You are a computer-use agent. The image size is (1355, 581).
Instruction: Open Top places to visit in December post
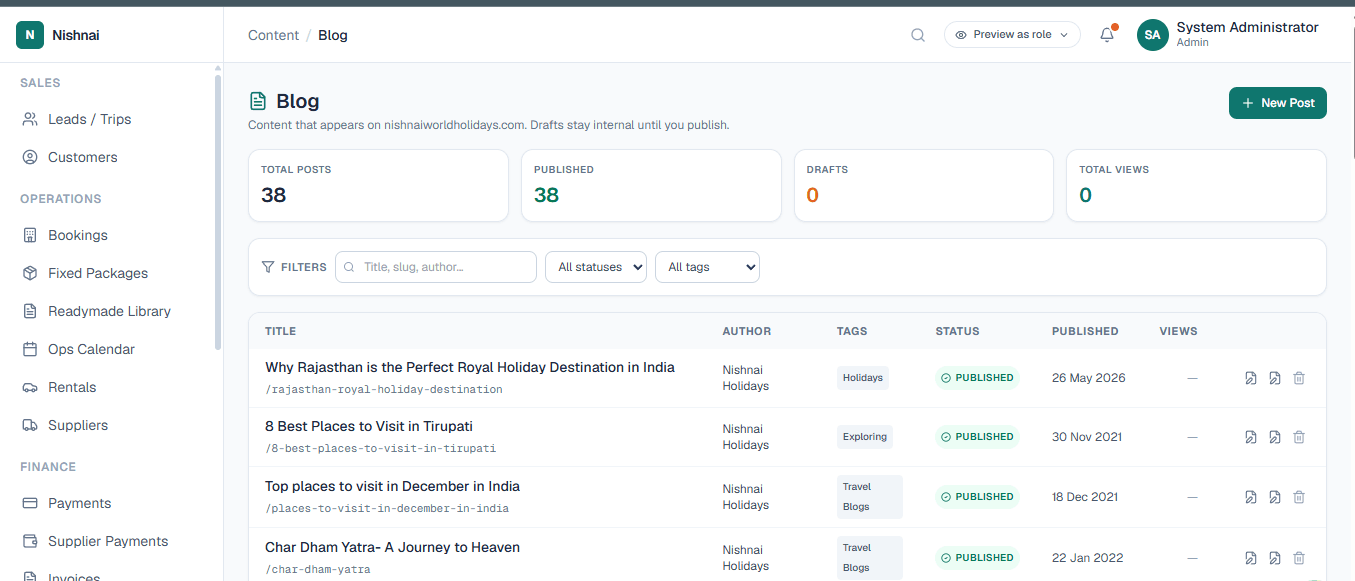click(392, 486)
